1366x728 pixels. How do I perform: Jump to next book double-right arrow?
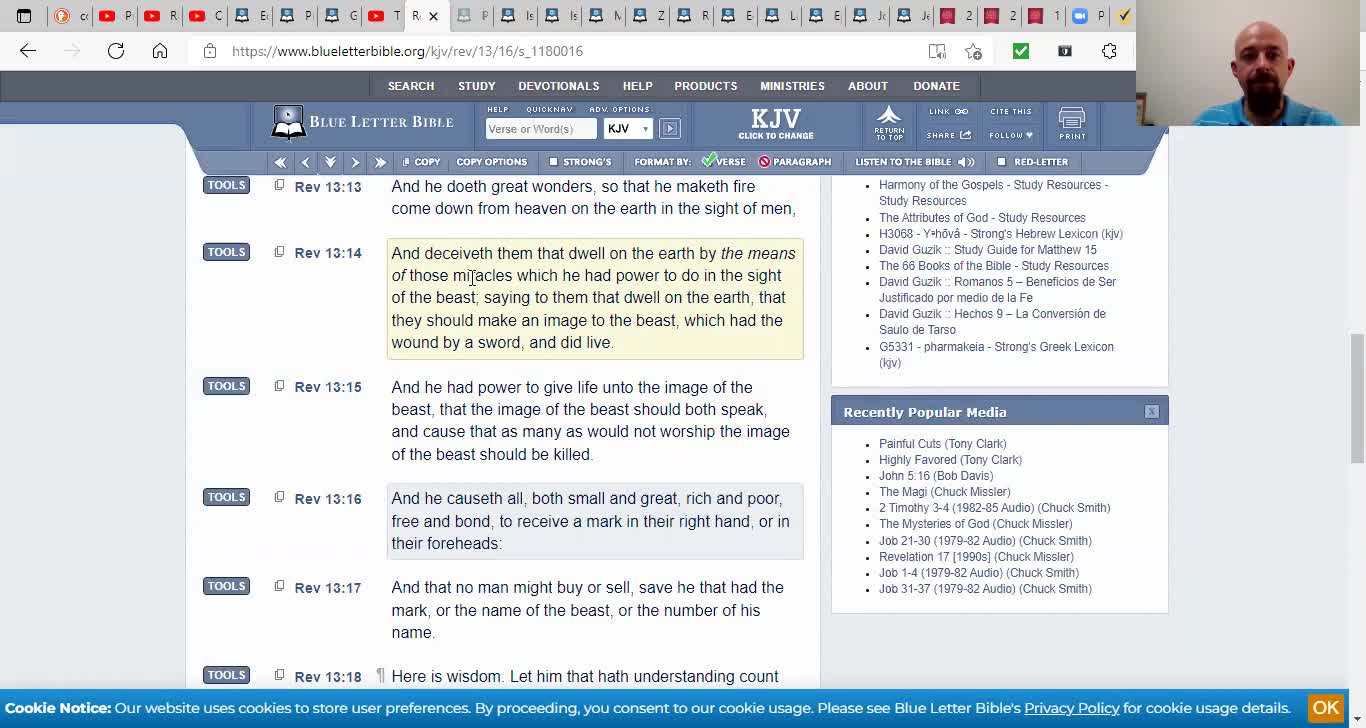point(380,162)
